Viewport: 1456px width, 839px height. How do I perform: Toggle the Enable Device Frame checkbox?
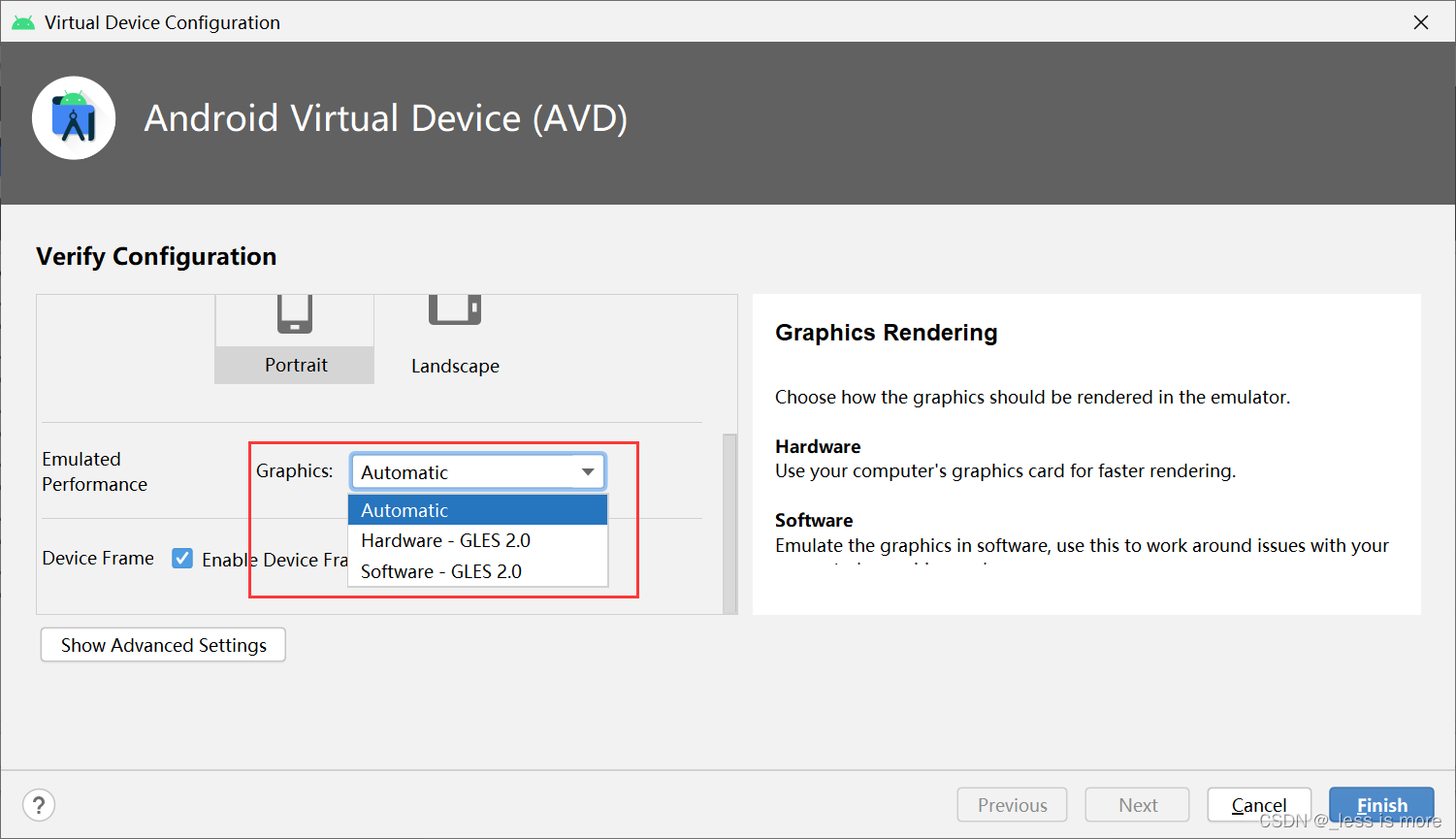click(x=182, y=558)
